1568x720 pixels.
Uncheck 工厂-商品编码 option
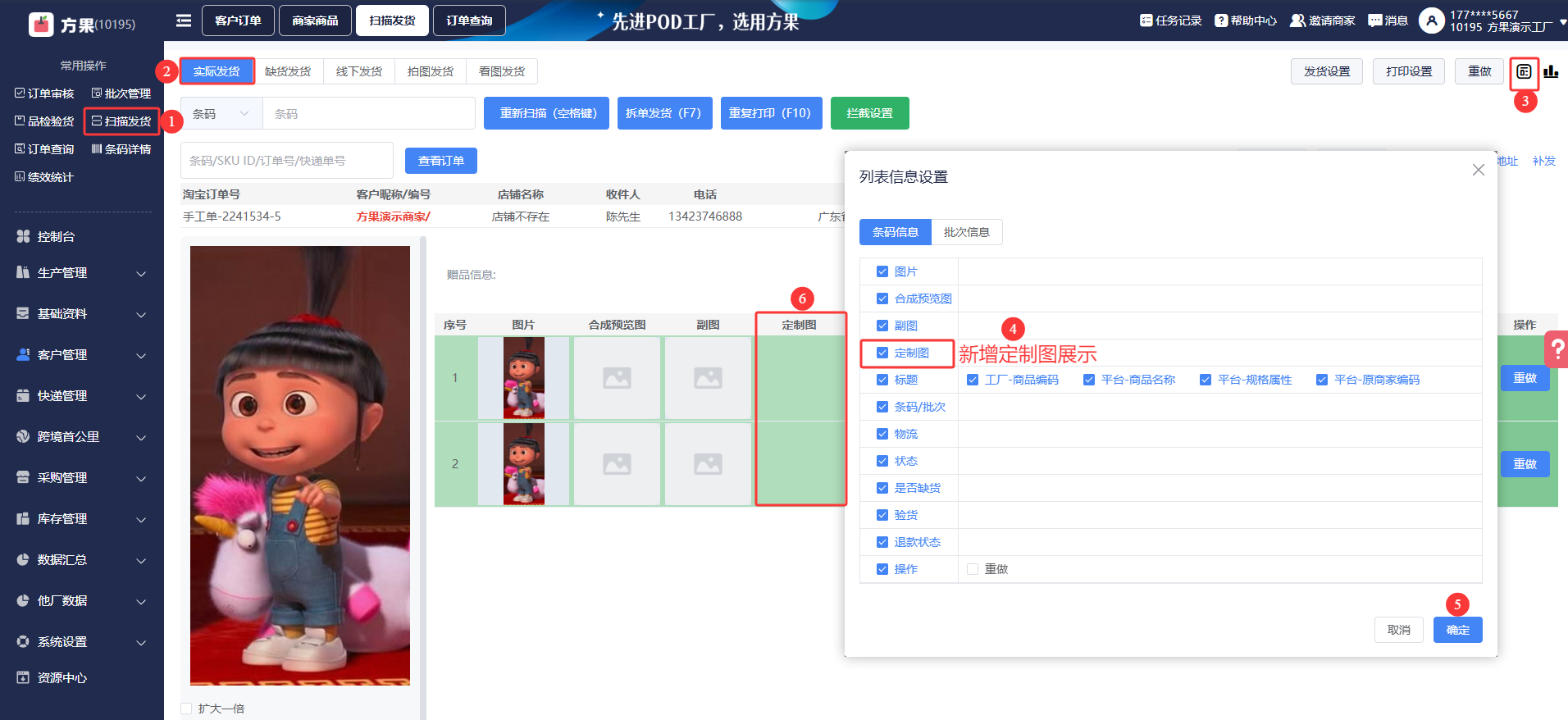(x=973, y=380)
